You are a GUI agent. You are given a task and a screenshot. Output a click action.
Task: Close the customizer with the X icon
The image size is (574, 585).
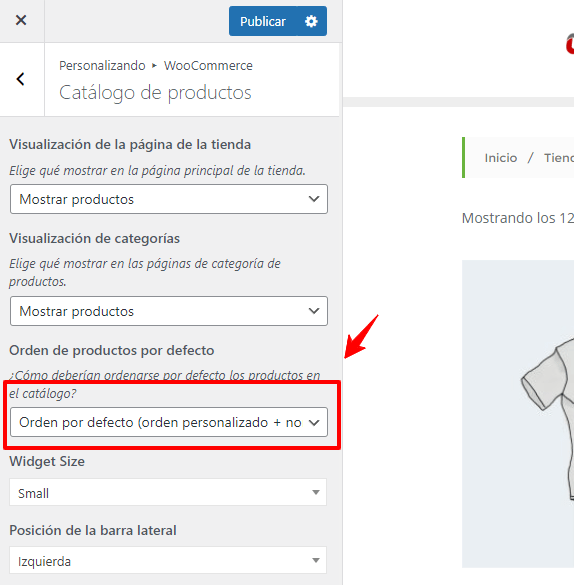tap(21, 20)
